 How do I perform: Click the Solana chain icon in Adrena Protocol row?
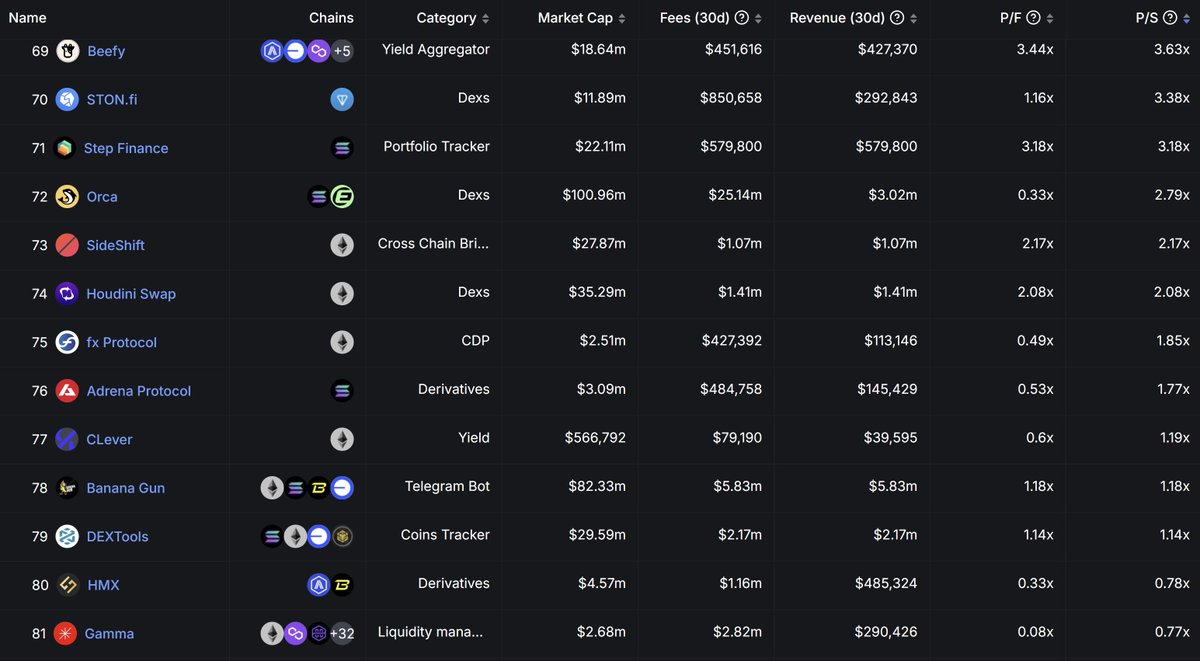tap(342, 390)
